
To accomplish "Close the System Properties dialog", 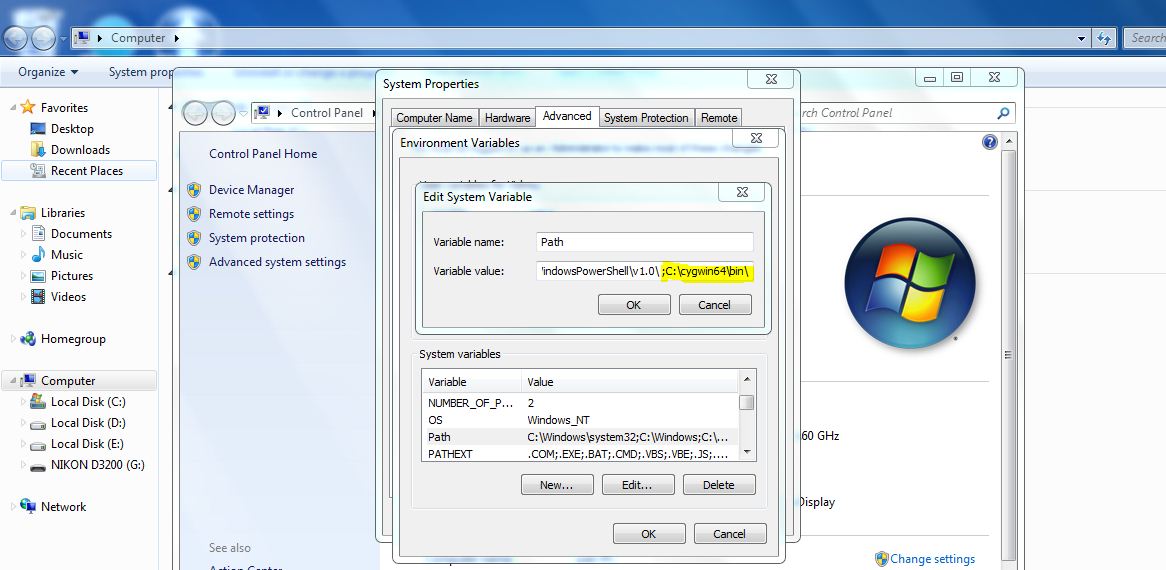I will tap(772, 79).
